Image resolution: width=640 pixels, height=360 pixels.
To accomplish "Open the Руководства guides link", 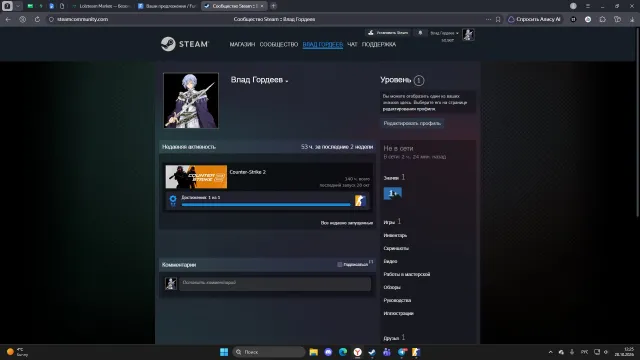I will tap(397, 300).
